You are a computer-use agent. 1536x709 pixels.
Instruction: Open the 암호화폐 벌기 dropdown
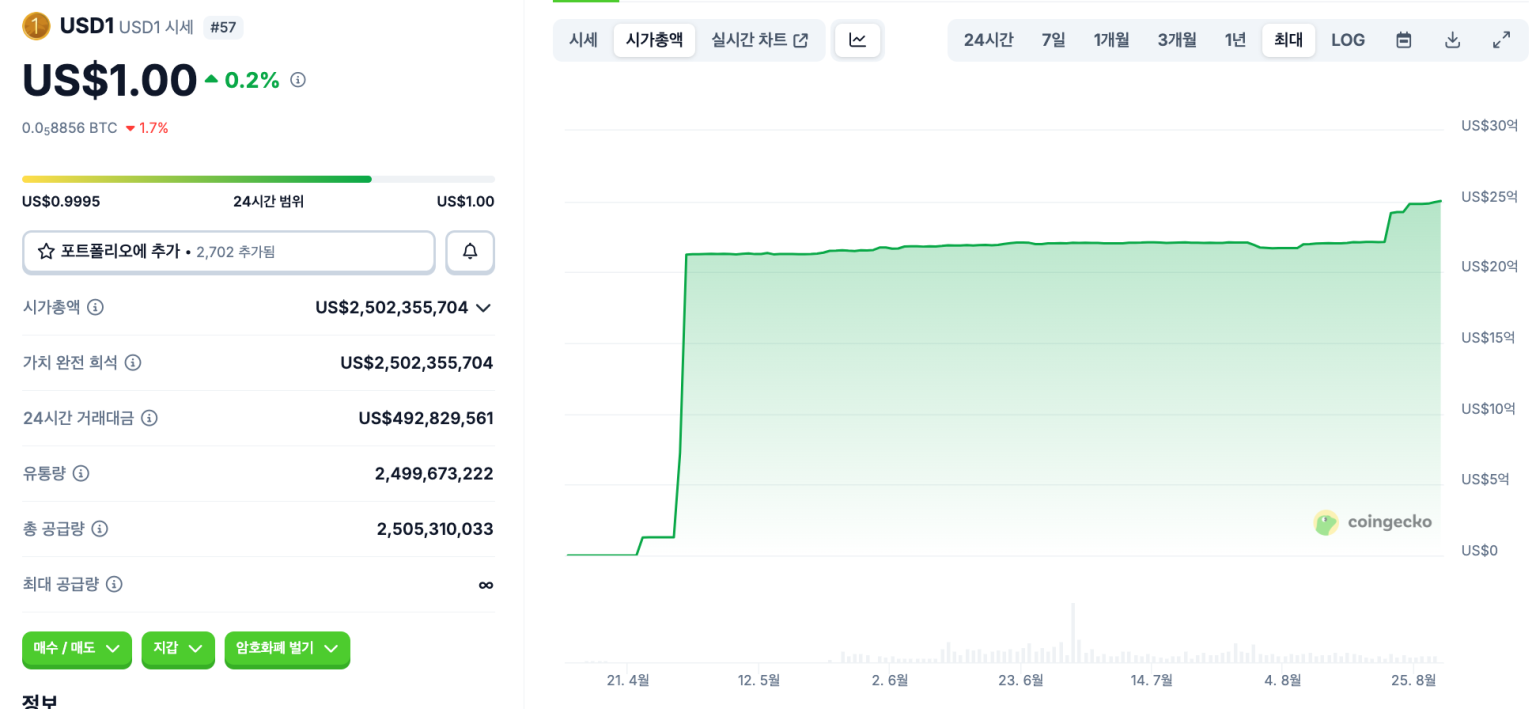(x=287, y=650)
